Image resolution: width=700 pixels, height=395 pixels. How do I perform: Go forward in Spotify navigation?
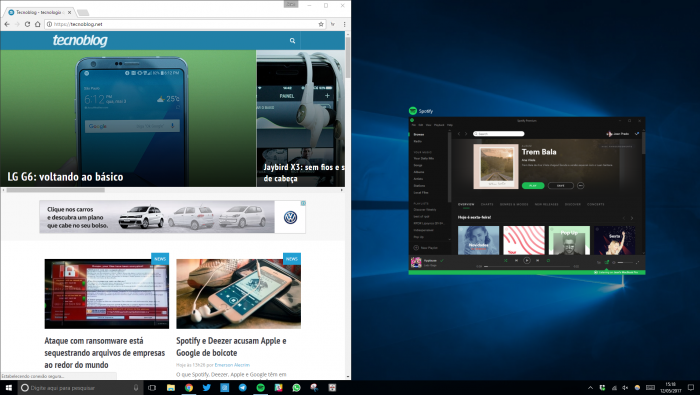click(466, 133)
